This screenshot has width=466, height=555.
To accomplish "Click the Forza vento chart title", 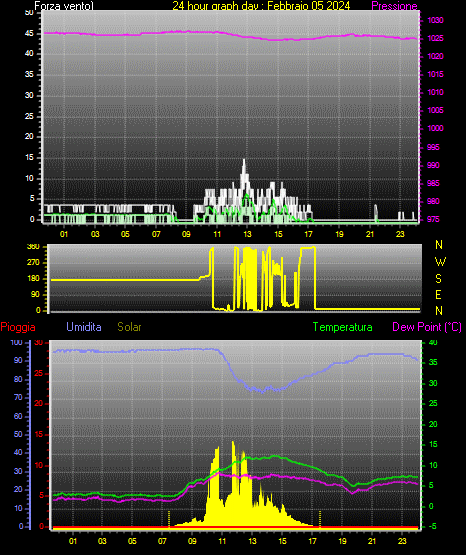I will 64,6.
